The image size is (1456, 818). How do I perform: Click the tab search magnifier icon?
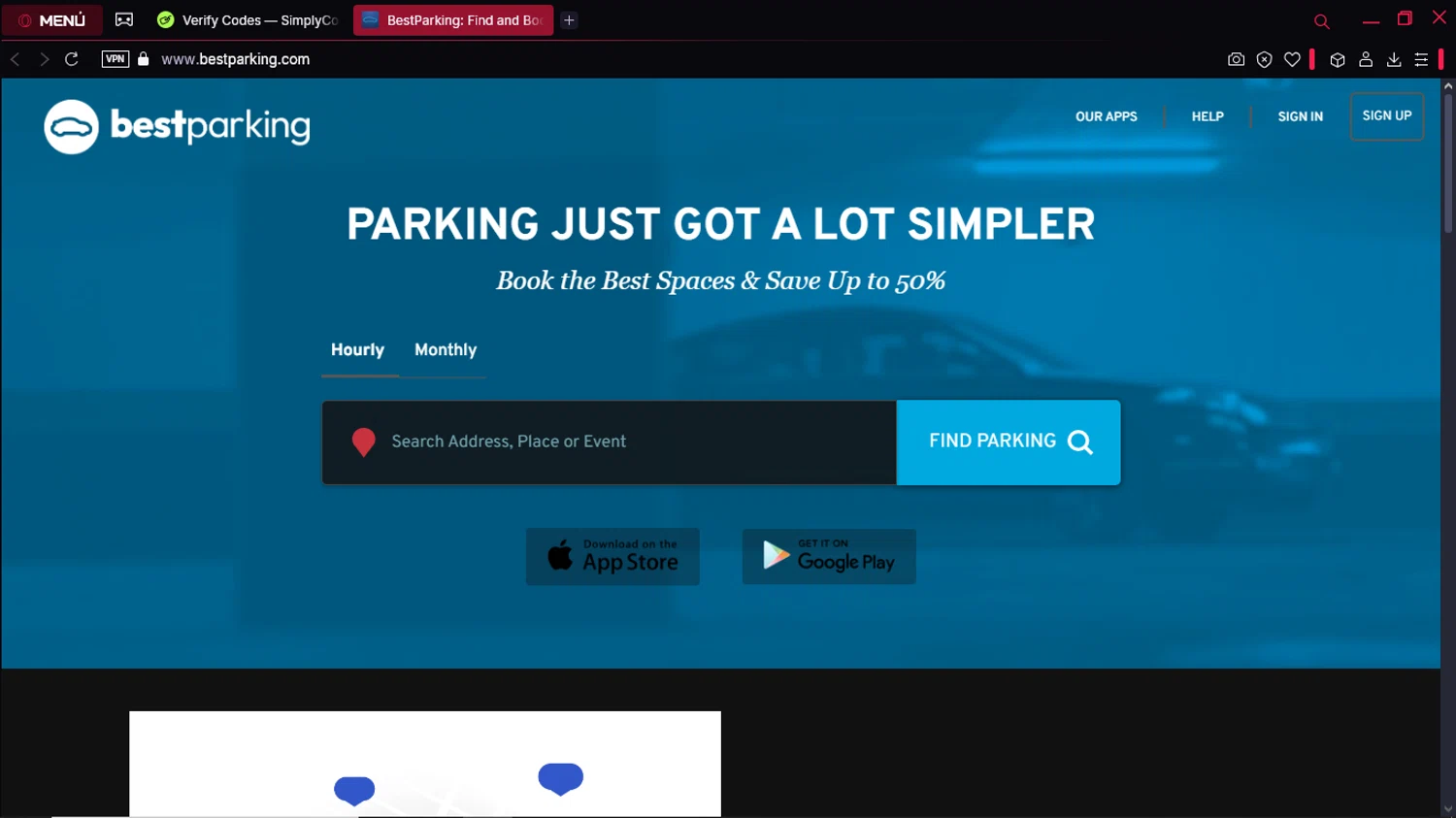(x=1321, y=21)
